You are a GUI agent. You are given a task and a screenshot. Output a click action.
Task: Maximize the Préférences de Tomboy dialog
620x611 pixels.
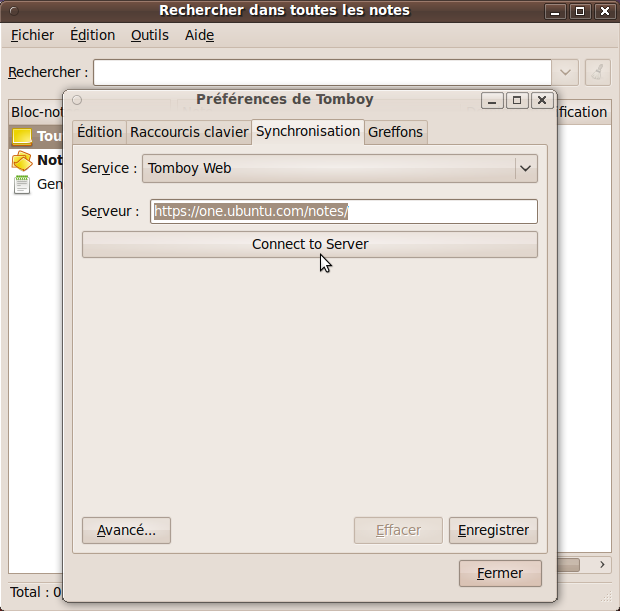click(517, 100)
